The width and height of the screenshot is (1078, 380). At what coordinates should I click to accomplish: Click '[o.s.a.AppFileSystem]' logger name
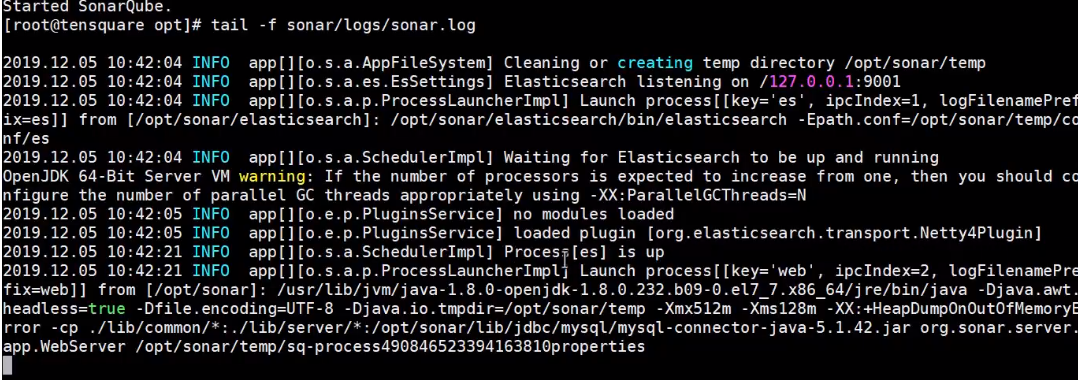pyautogui.click(x=395, y=63)
